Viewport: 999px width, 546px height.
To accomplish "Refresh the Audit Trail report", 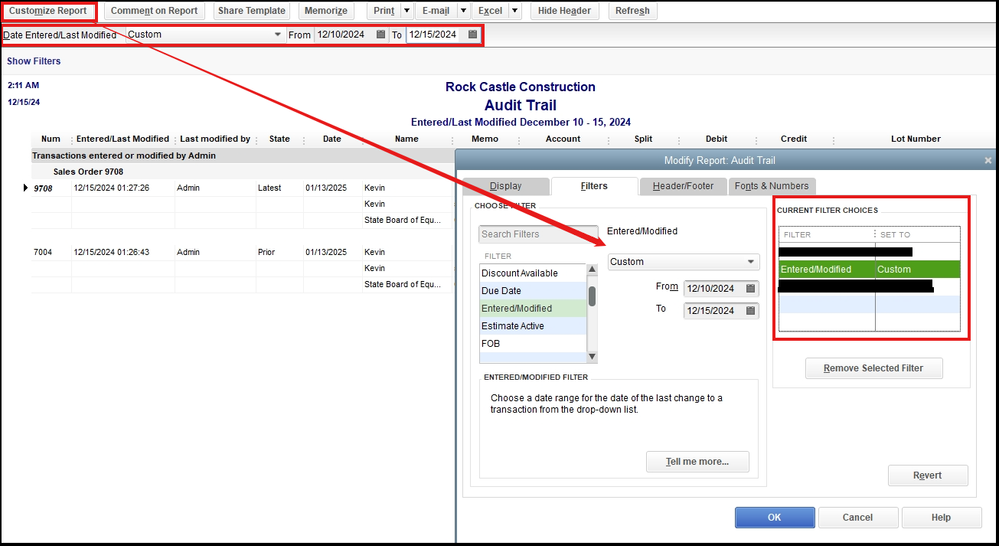I will click(x=633, y=11).
